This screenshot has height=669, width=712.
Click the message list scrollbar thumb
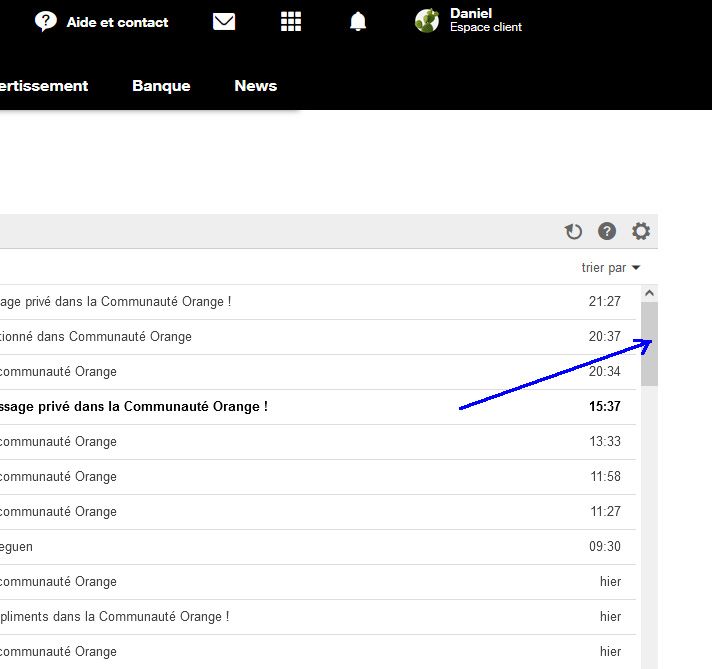pyautogui.click(x=649, y=344)
